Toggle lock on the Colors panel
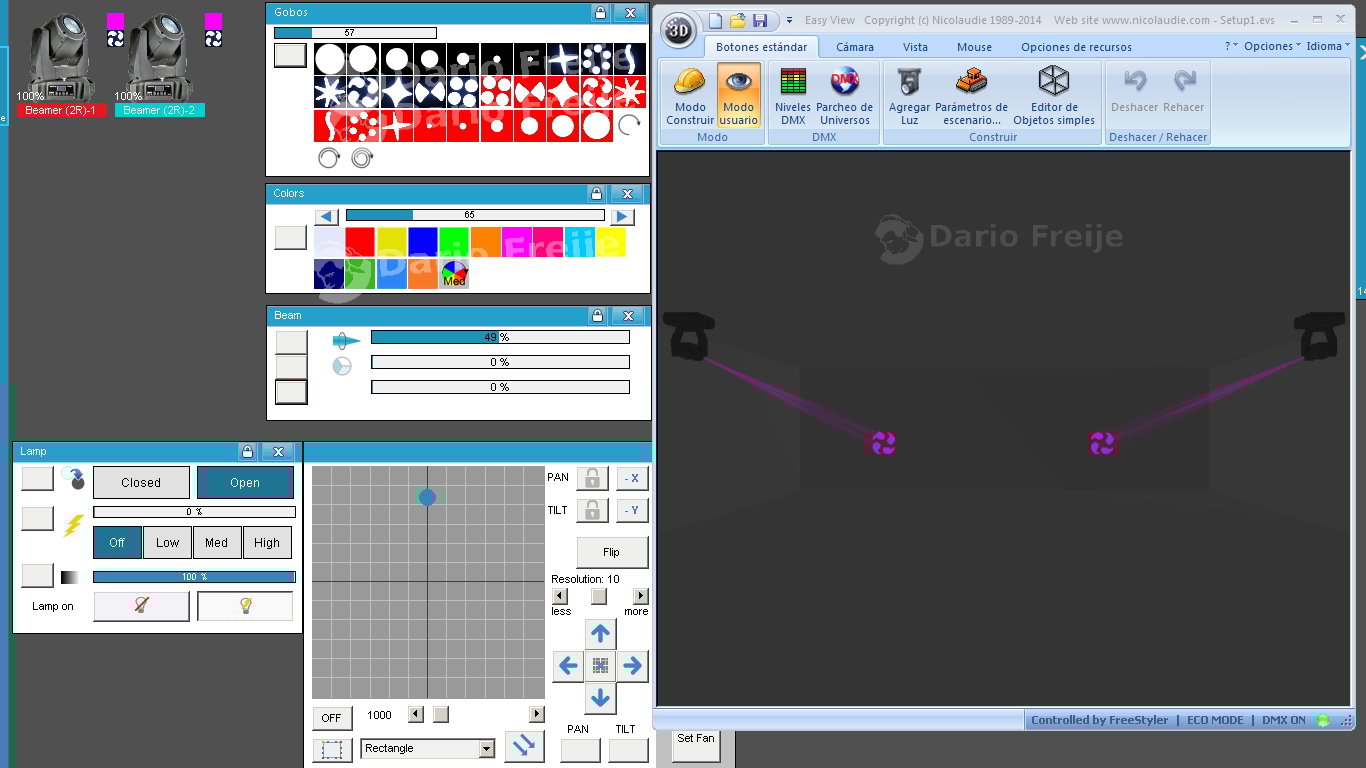Screen dimensions: 1366x768 (596, 194)
